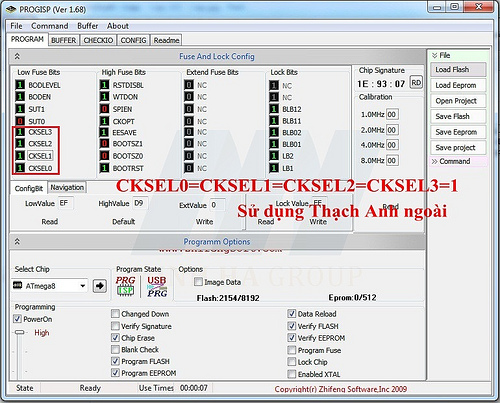This screenshot has height=403, width=500.
Task: Toggle the SUT0 low fuse bit indicator
Action: coord(20,121)
